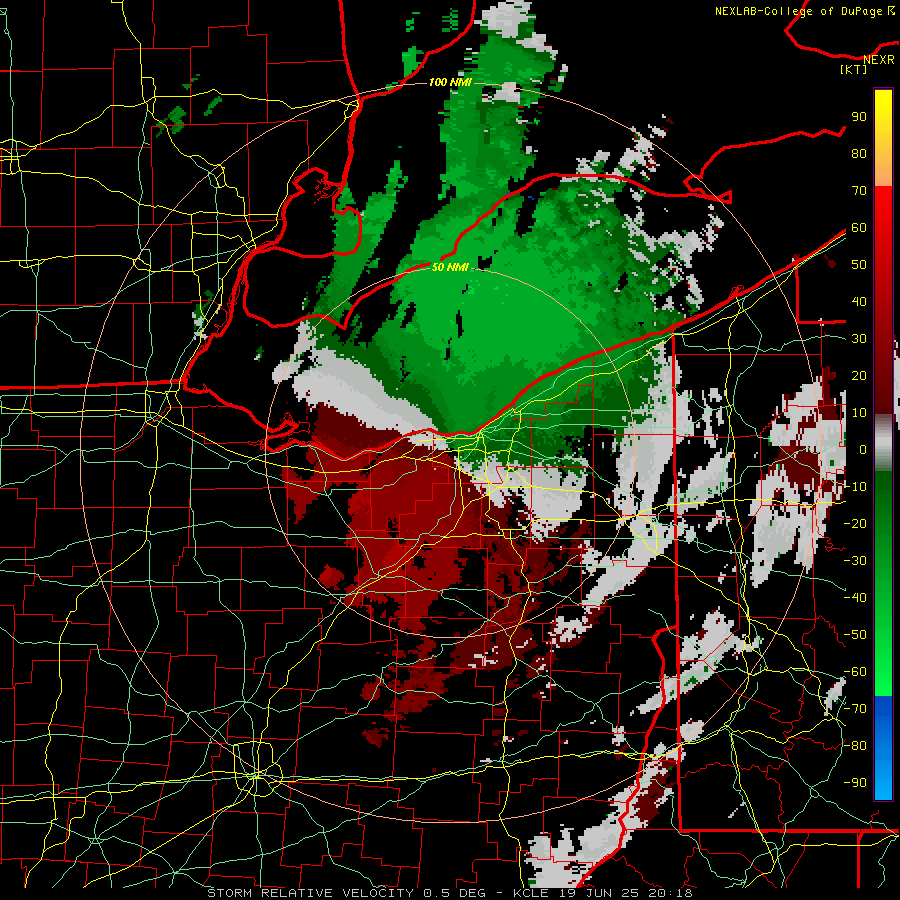The width and height of the screenshot is (900, 900).
Task: Click the 0 value on velocity scale
Action: 863,449
